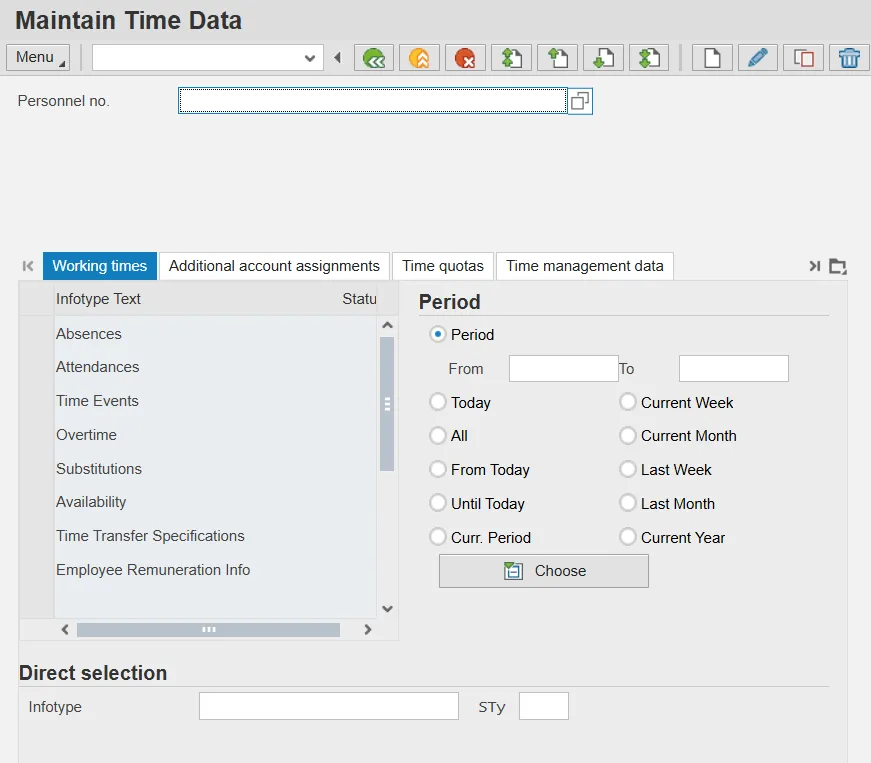Click the red Cancel icon in toolbar
The width and height of the screenshot is (871, 763).
tap(465, 58)
